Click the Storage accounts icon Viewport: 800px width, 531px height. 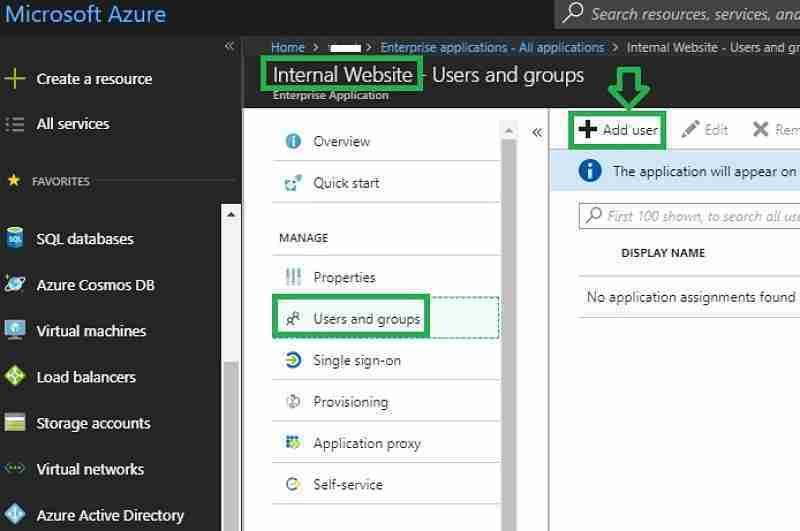click(15, 422)
